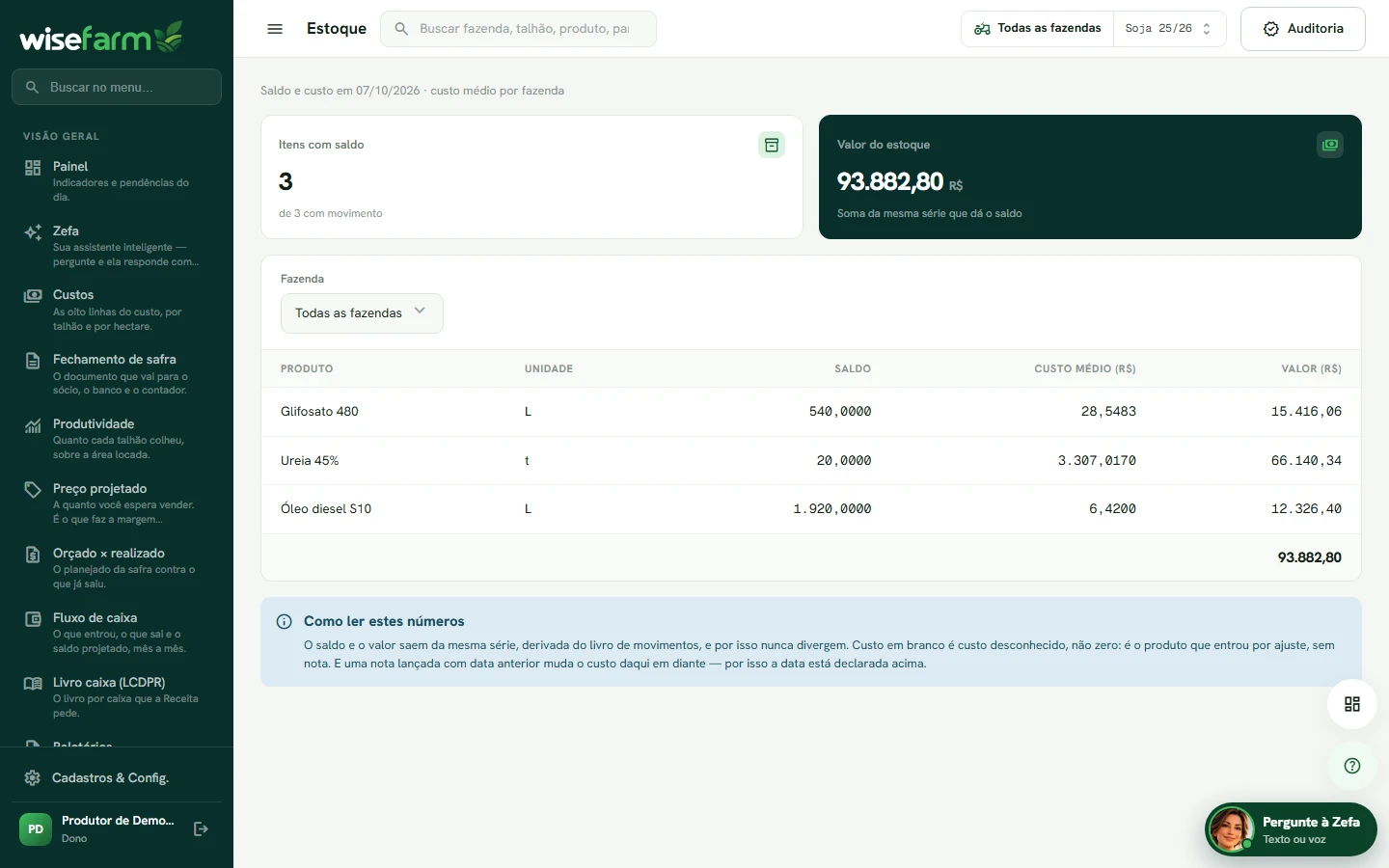Screen dimensions: 1389x868
Task: Click the PRODUTO column header
Action: pyautogui.click(x=307, y=369)
